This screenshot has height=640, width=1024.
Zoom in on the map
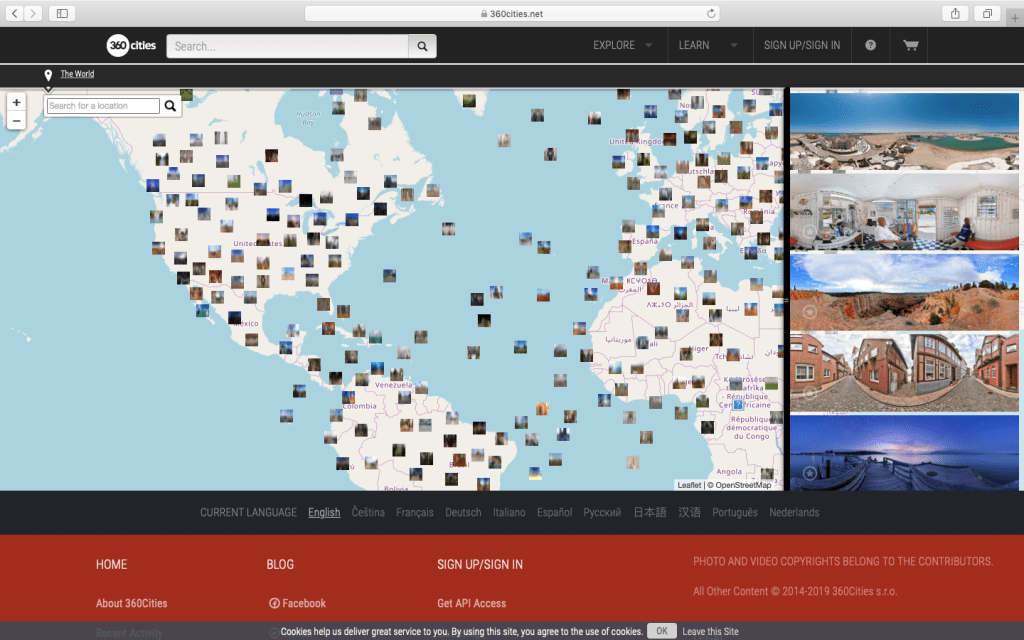pos(16,102)
